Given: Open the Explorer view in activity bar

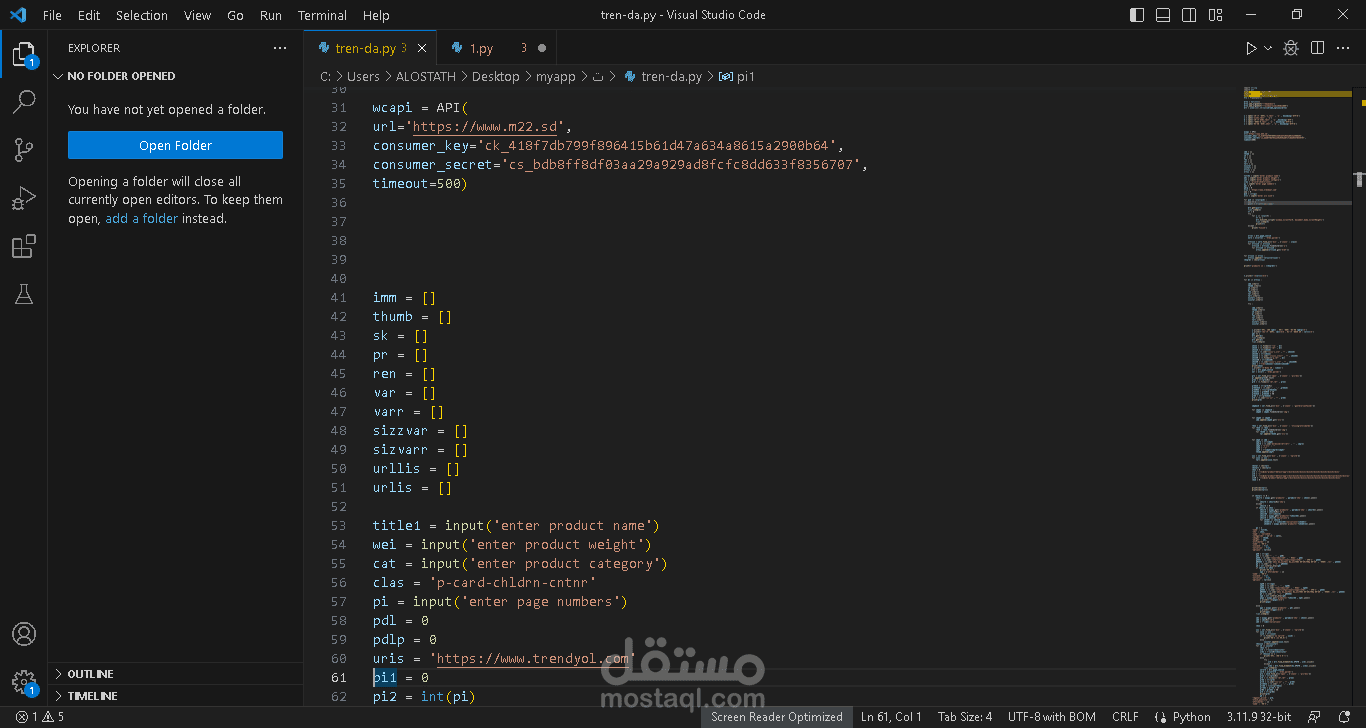Looking at the screenshot, I should (24, 54).
